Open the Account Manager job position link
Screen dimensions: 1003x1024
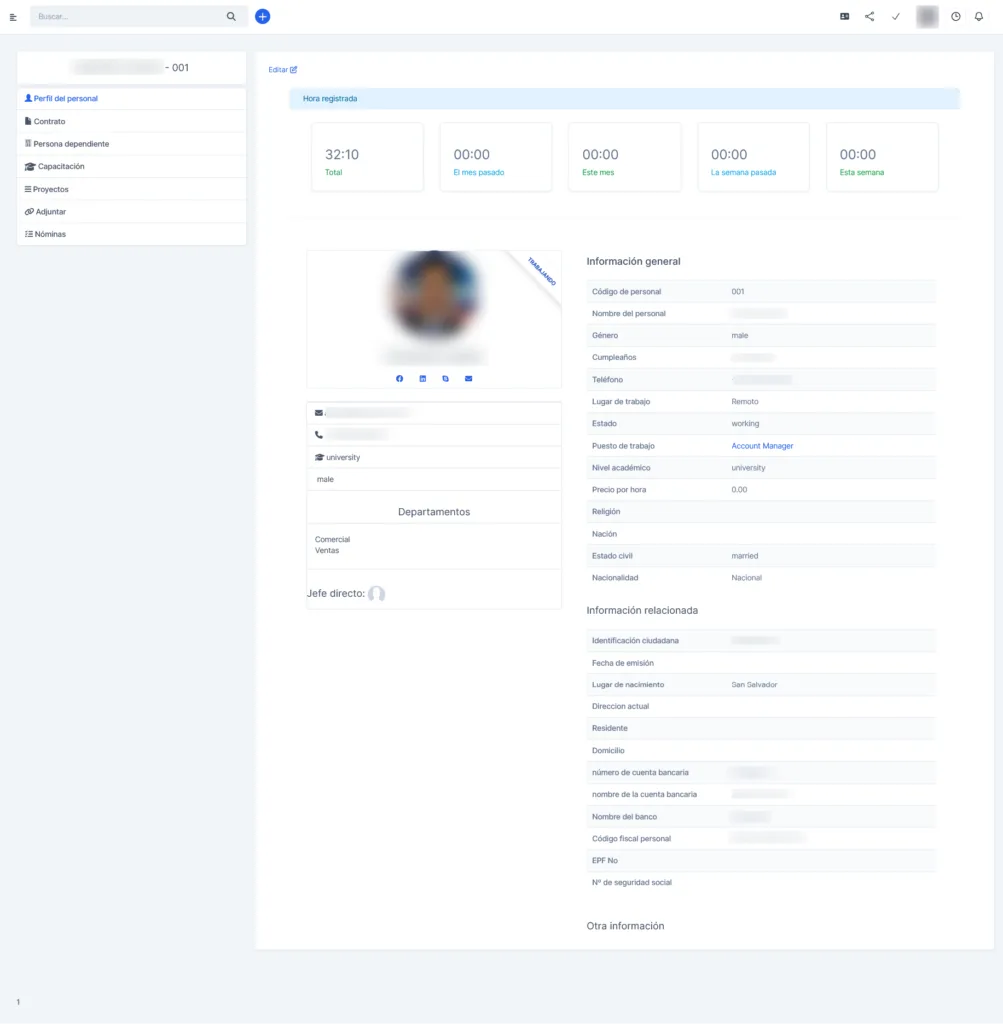click(762, 446)
